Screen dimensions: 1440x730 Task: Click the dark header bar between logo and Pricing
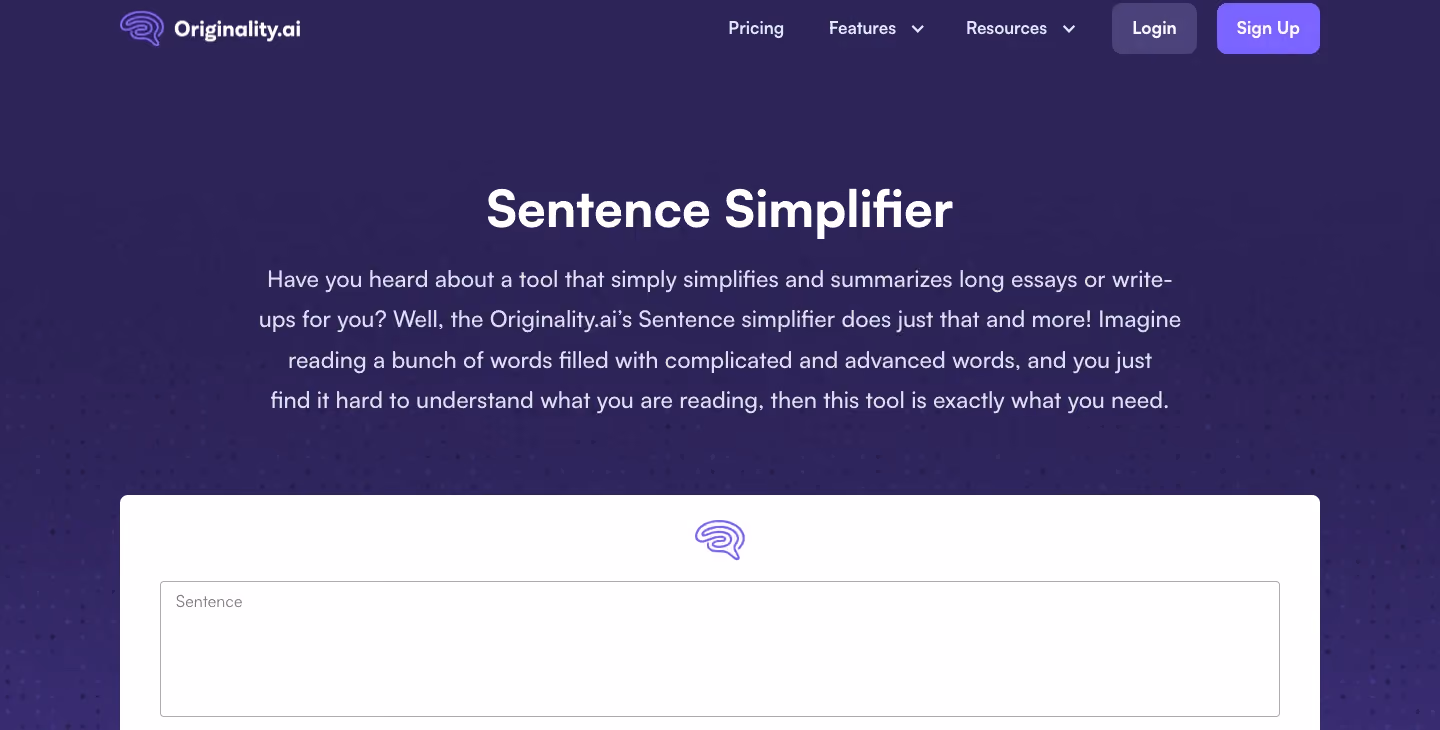[x=510, y=29]
